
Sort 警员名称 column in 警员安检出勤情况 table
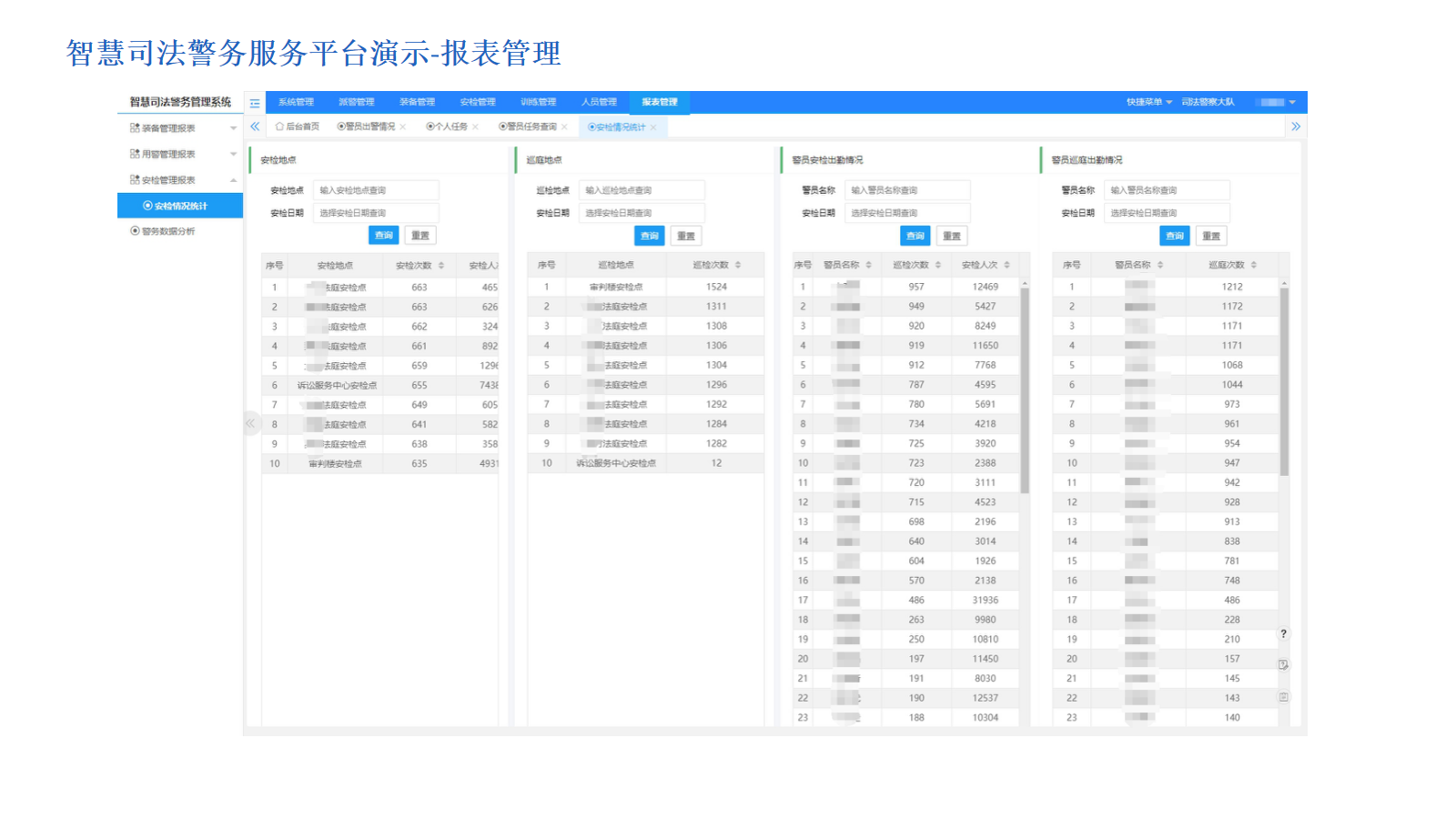869,265
